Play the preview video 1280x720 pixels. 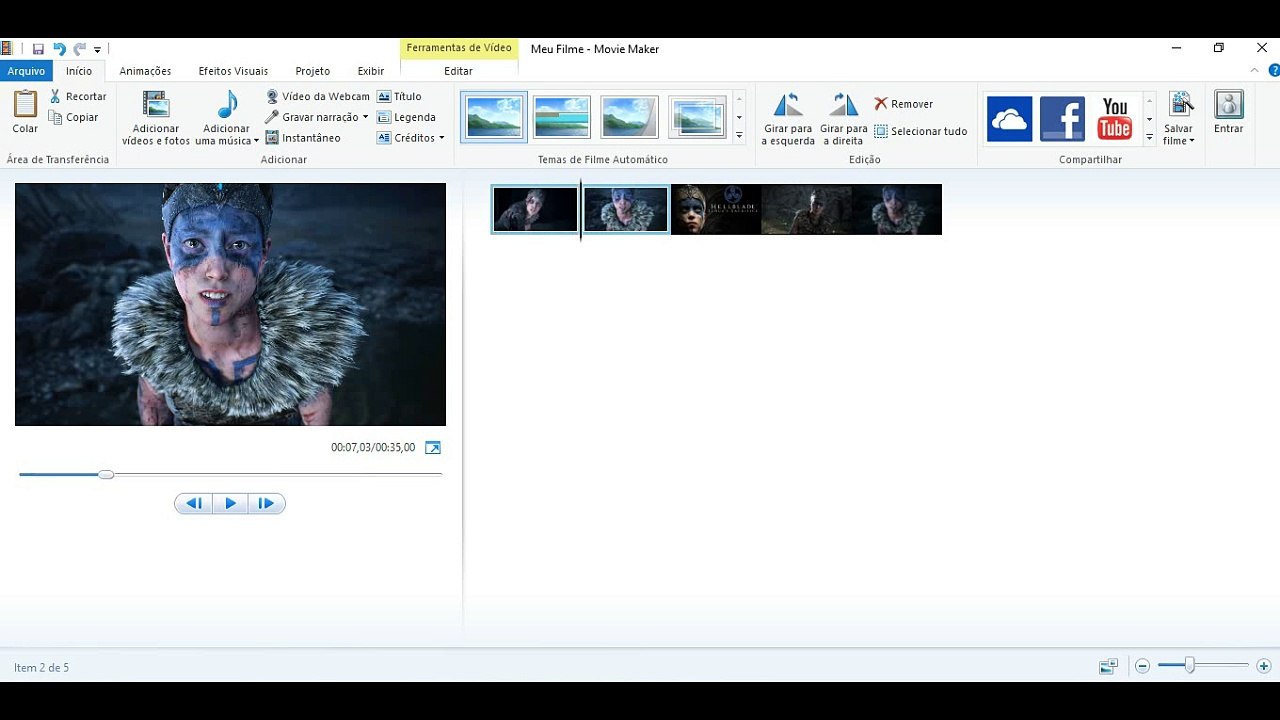click(x=230, y=504)
